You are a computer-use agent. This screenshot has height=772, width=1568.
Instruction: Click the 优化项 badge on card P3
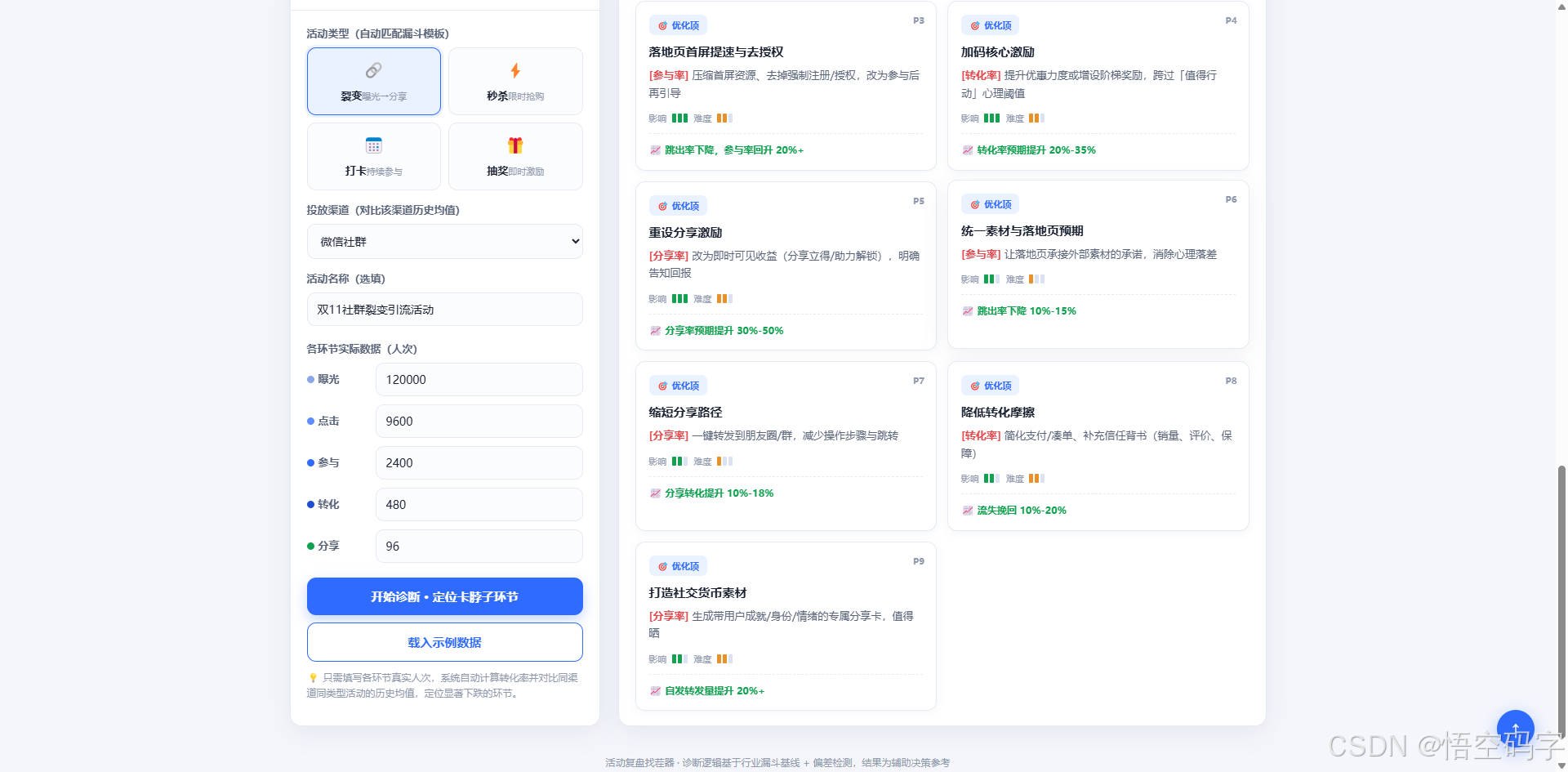pos(679,26)
